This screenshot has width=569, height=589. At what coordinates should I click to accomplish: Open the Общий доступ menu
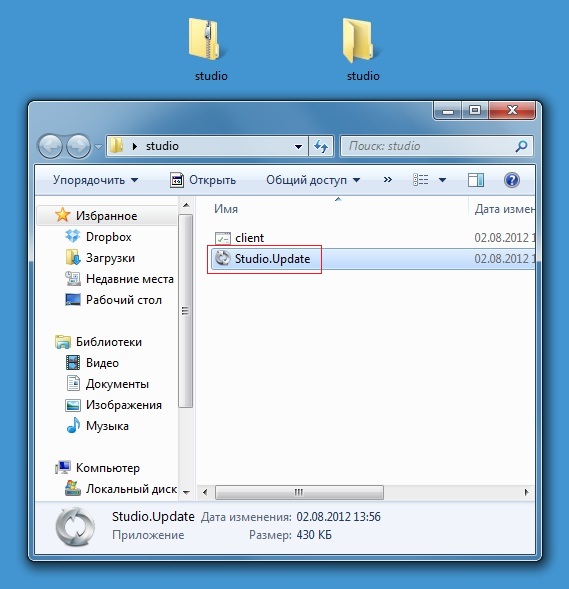(313, 180)
